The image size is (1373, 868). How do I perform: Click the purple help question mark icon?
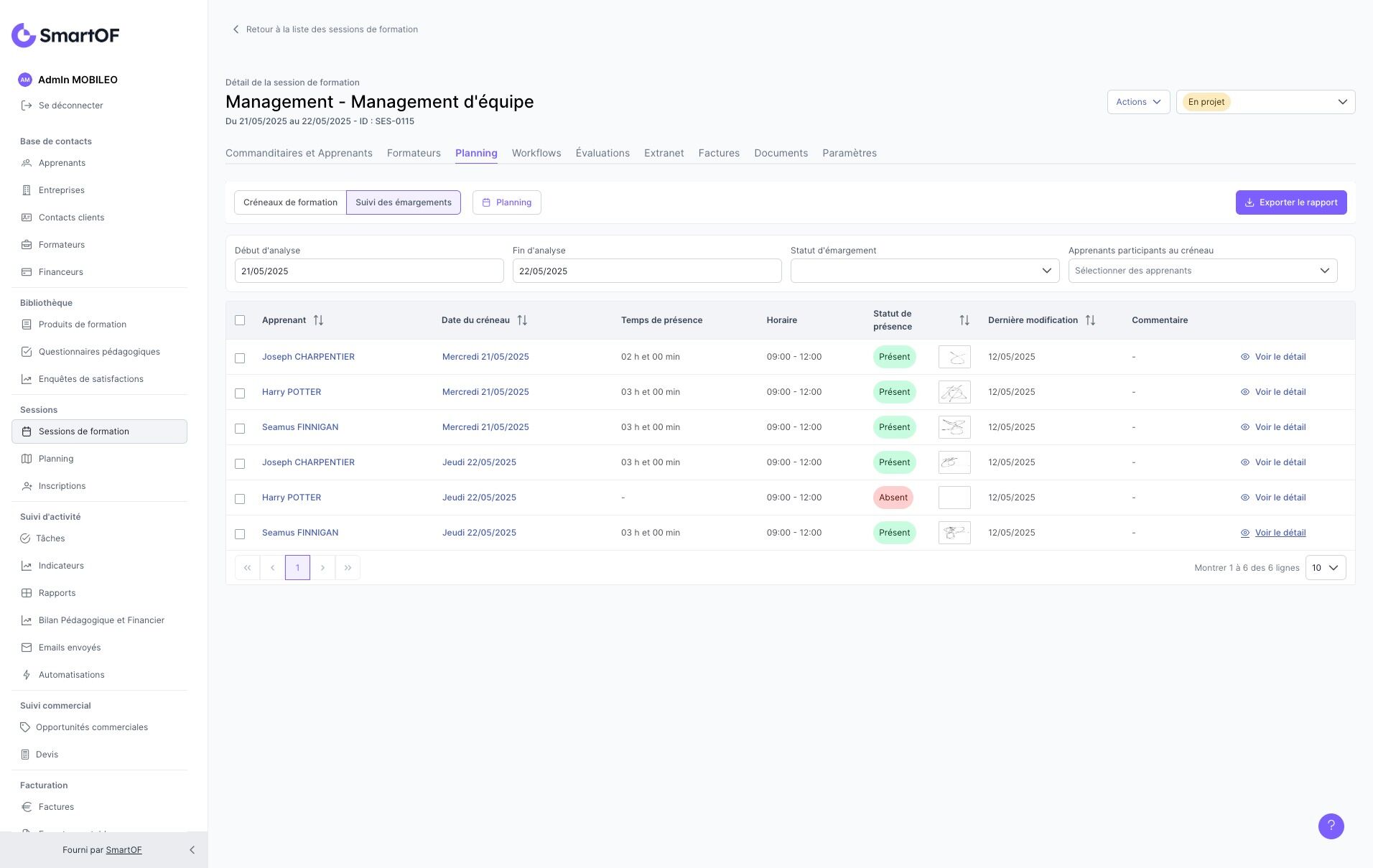click(1331, 826)
